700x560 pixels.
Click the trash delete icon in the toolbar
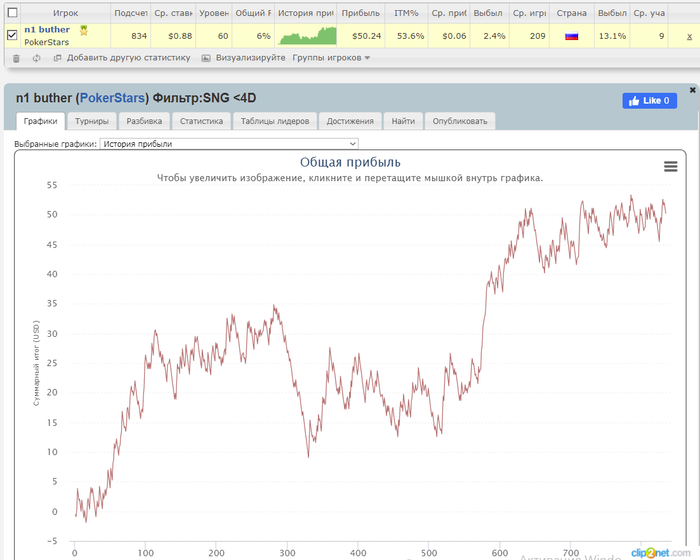[16, 58]
